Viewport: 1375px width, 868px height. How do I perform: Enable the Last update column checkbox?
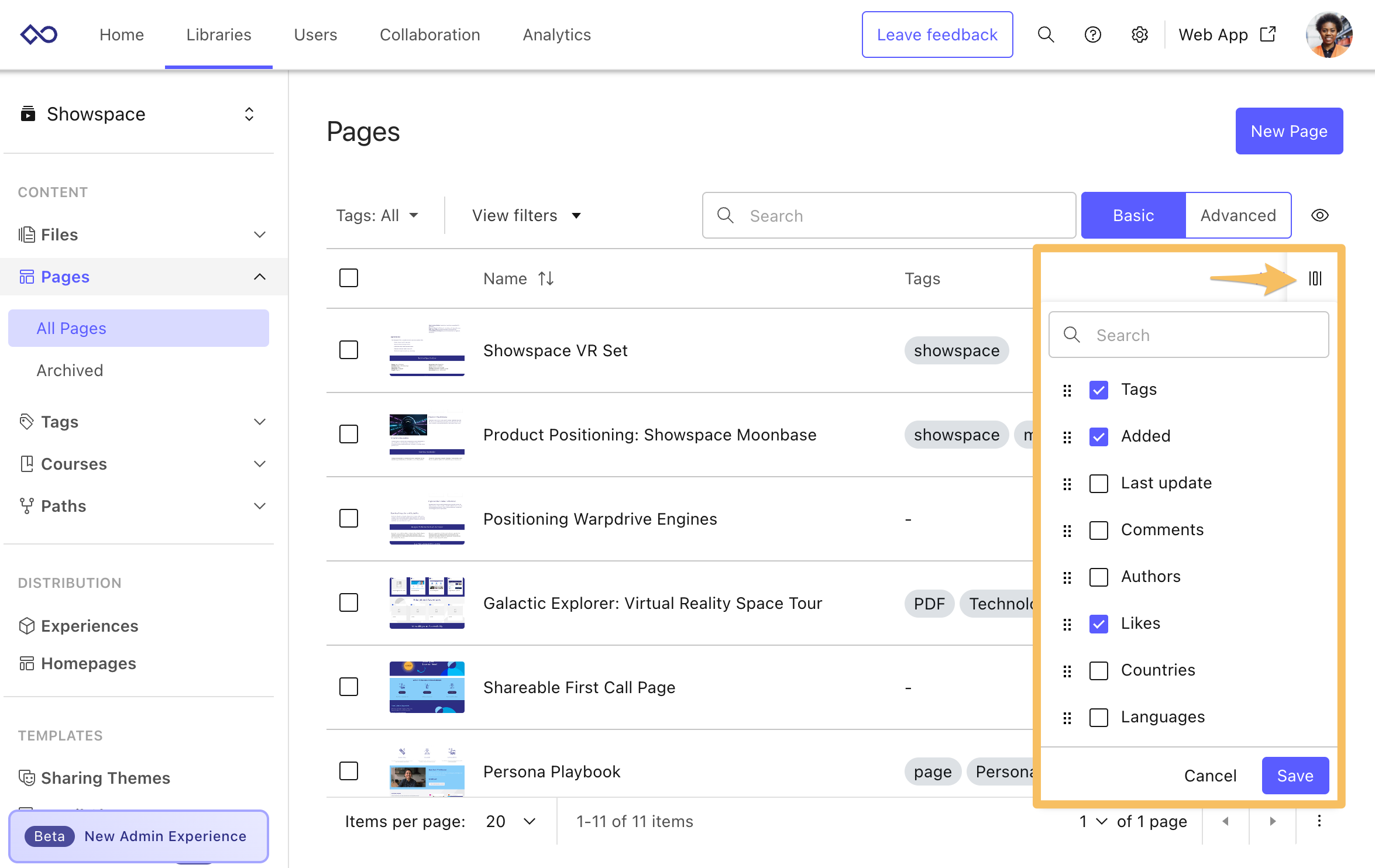tap(1099, 483)
